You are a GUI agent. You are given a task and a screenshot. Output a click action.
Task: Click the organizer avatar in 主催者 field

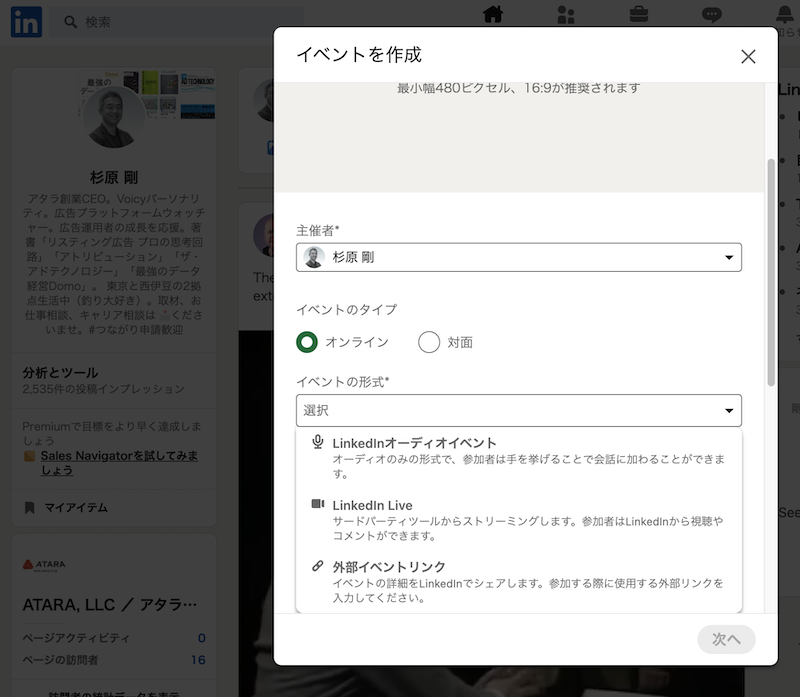(314, 257)
